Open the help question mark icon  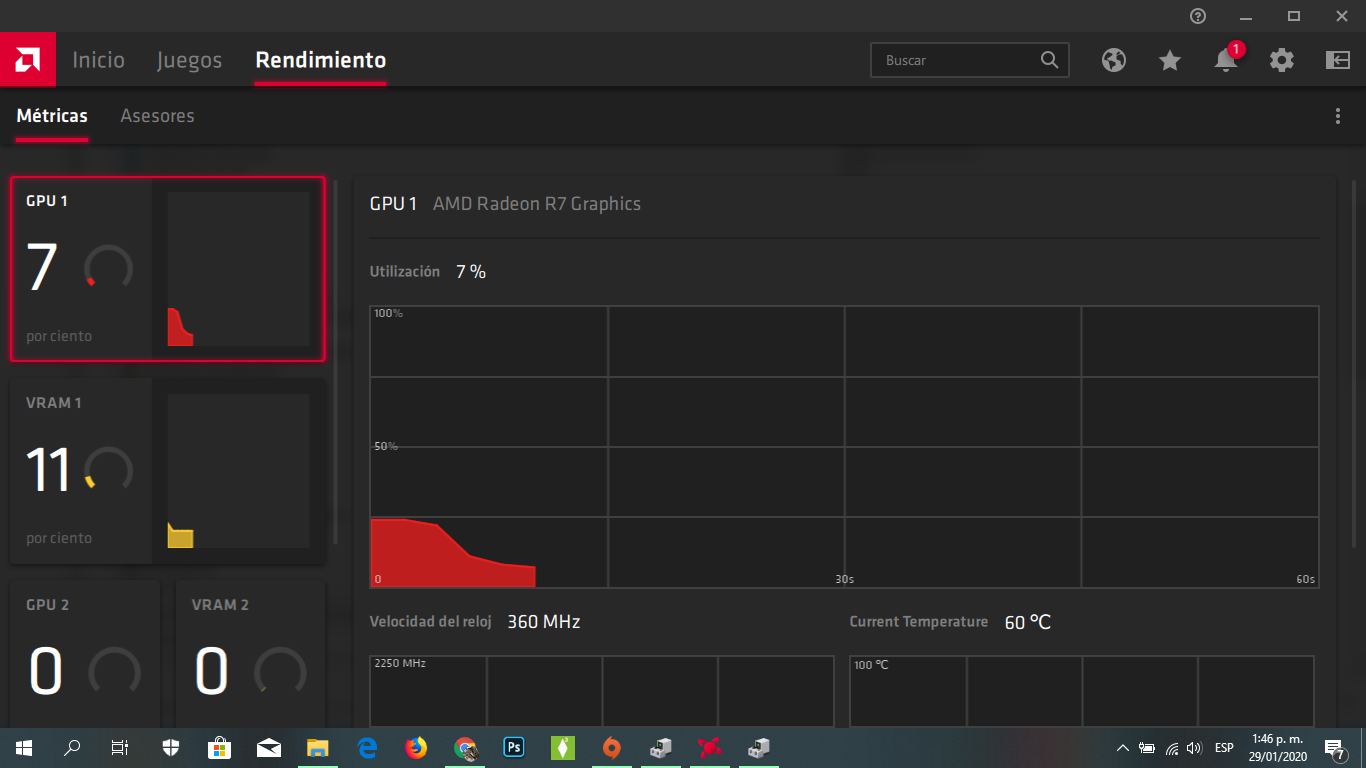1198,16
